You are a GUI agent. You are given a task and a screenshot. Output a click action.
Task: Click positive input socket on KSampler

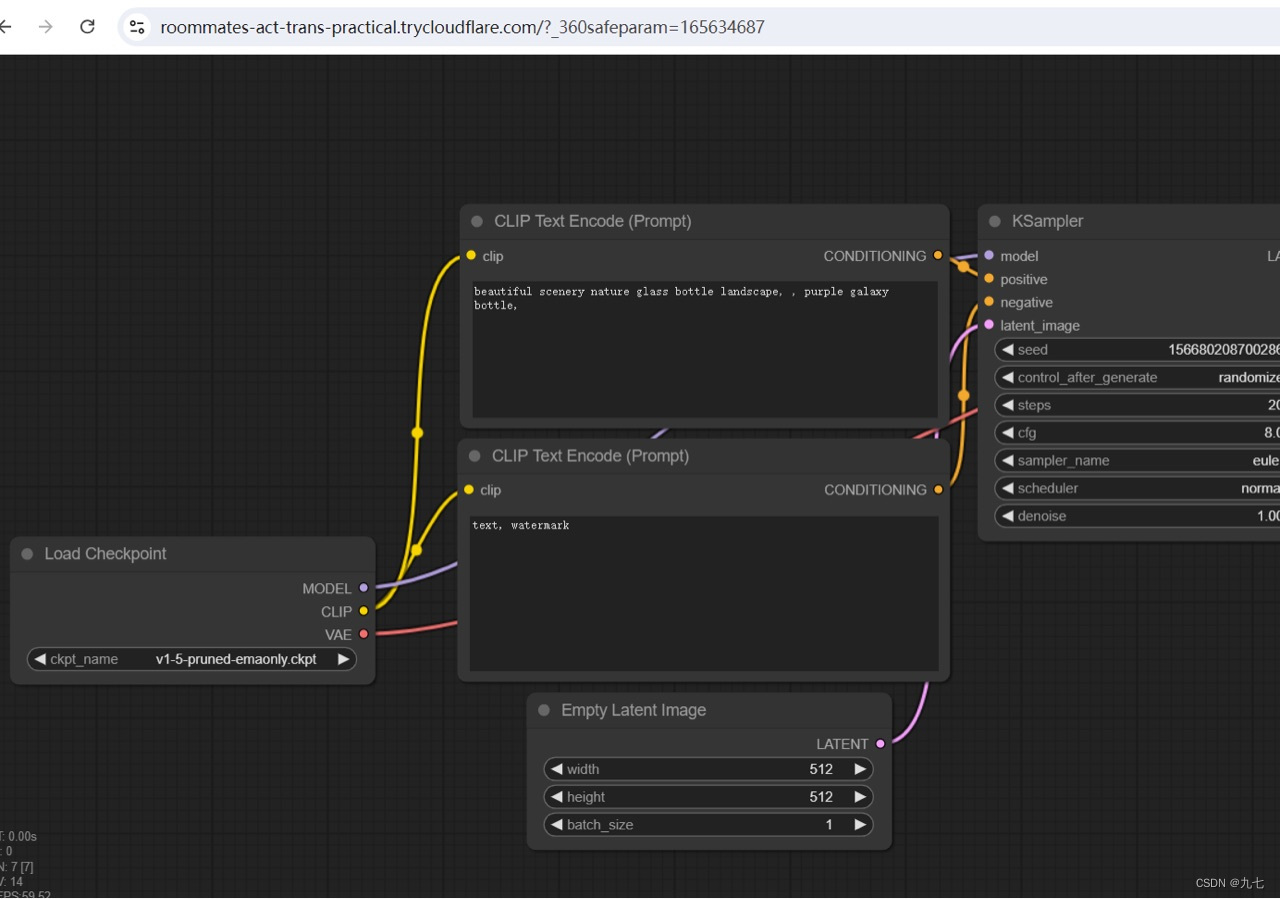click(x=989, y=279)
